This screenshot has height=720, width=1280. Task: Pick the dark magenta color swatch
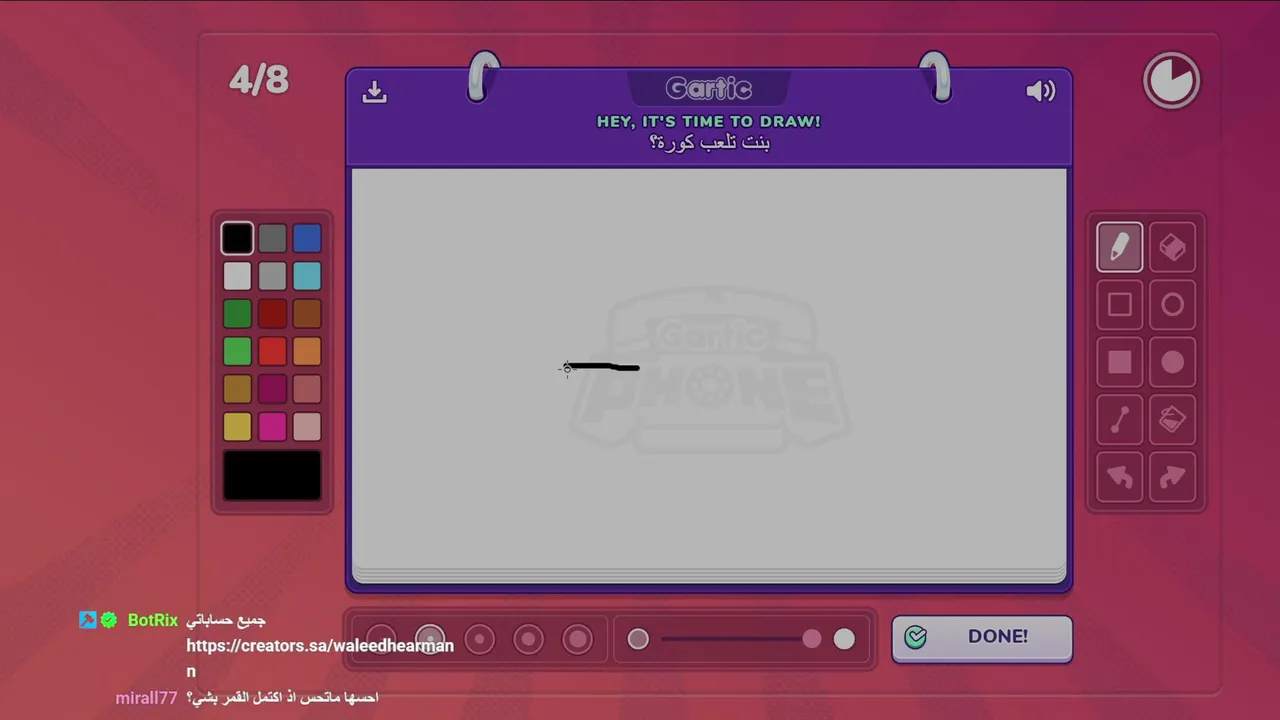272,389
